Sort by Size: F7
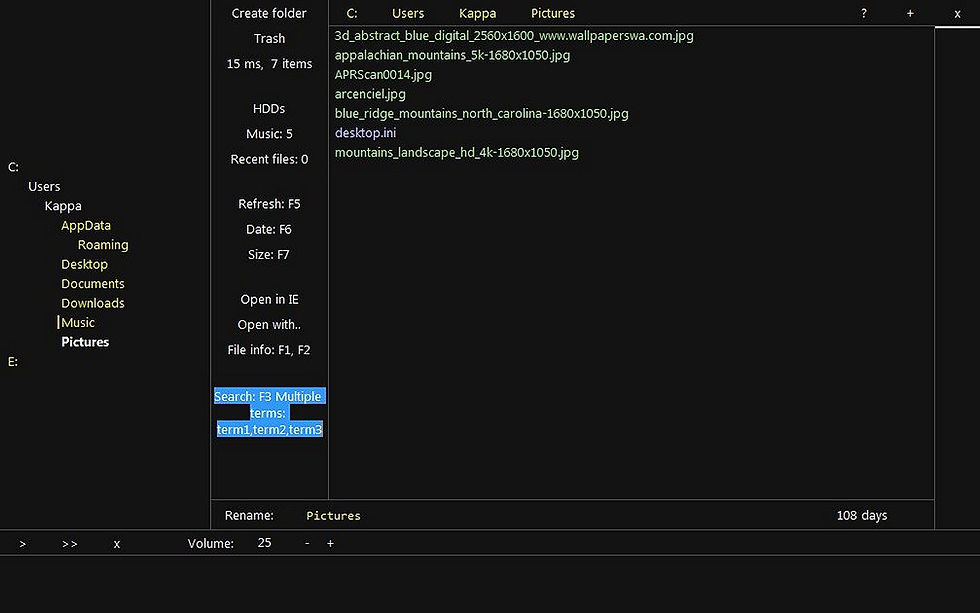This screenshot has width=980, height=613. [x=269, y=255]
